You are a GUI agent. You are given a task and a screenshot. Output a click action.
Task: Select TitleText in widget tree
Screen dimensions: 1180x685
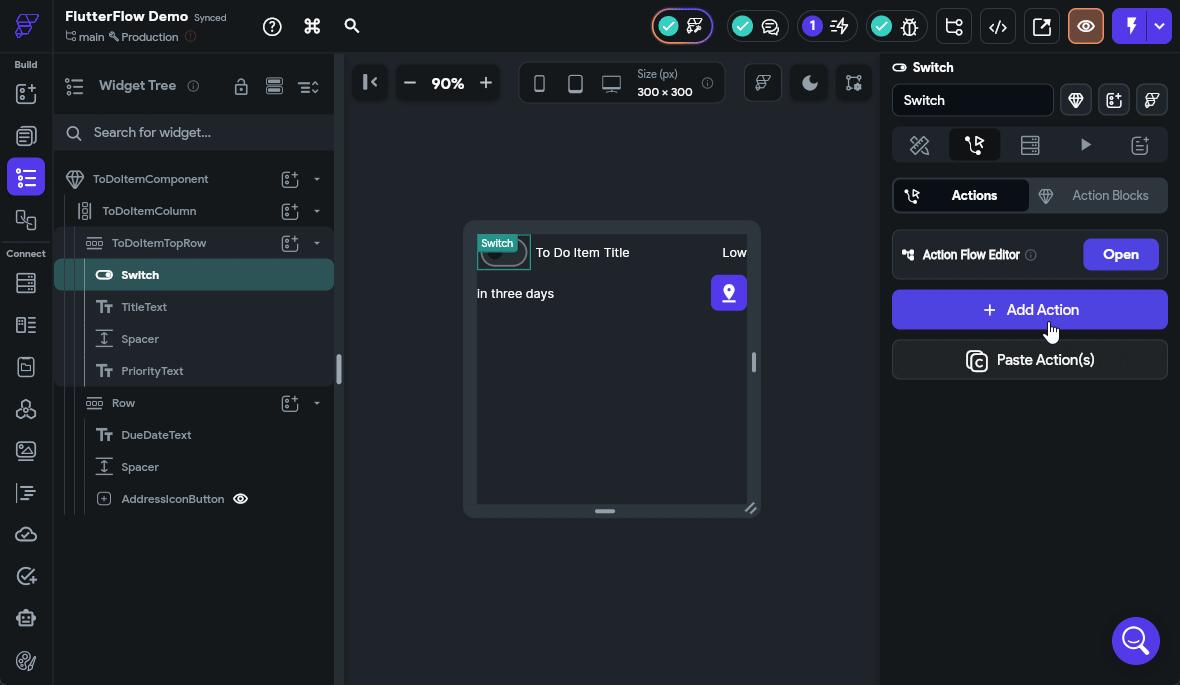click(x=144, y=307)
